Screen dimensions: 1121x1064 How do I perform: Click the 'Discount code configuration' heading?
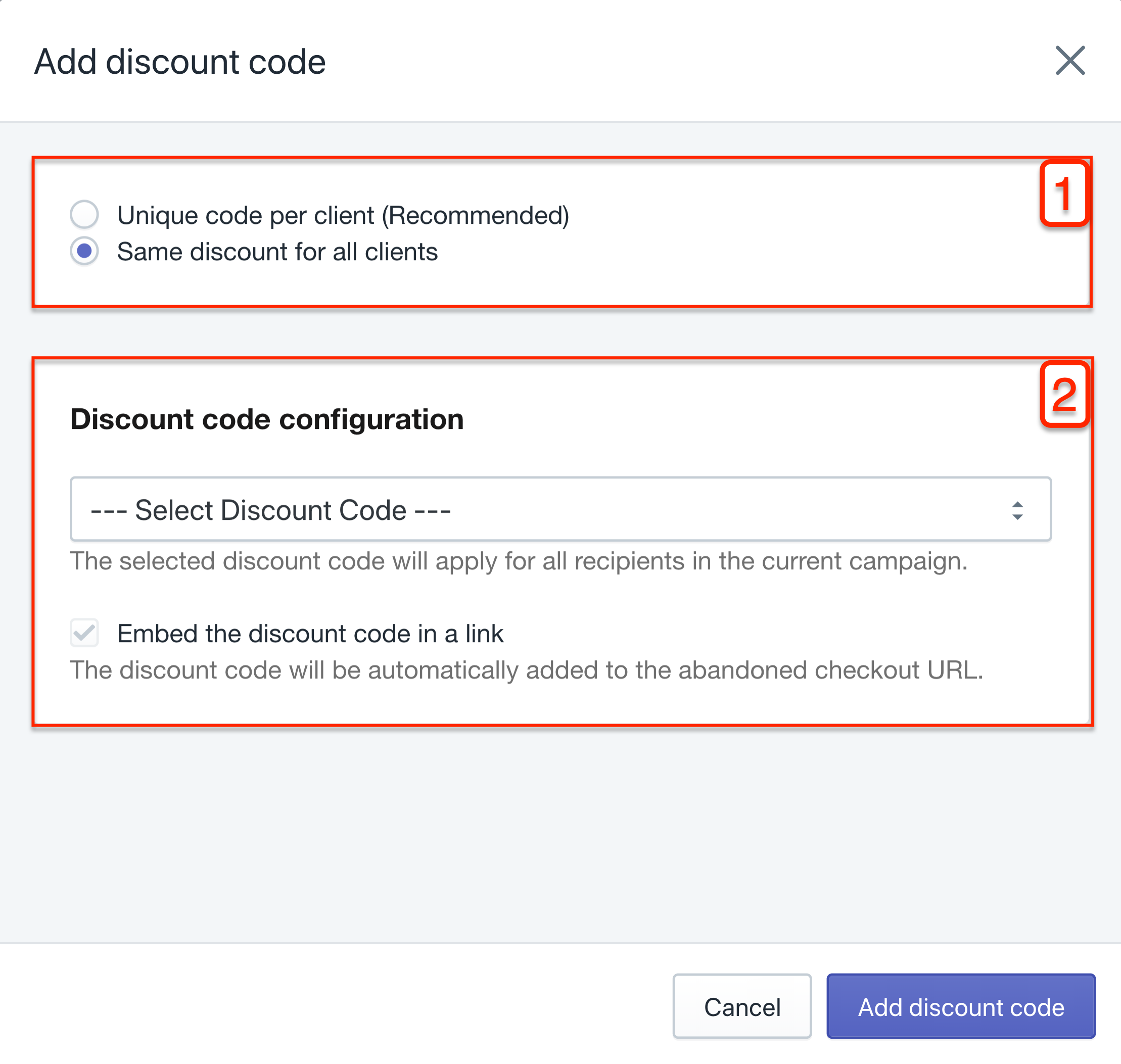[x=267, y=420]
